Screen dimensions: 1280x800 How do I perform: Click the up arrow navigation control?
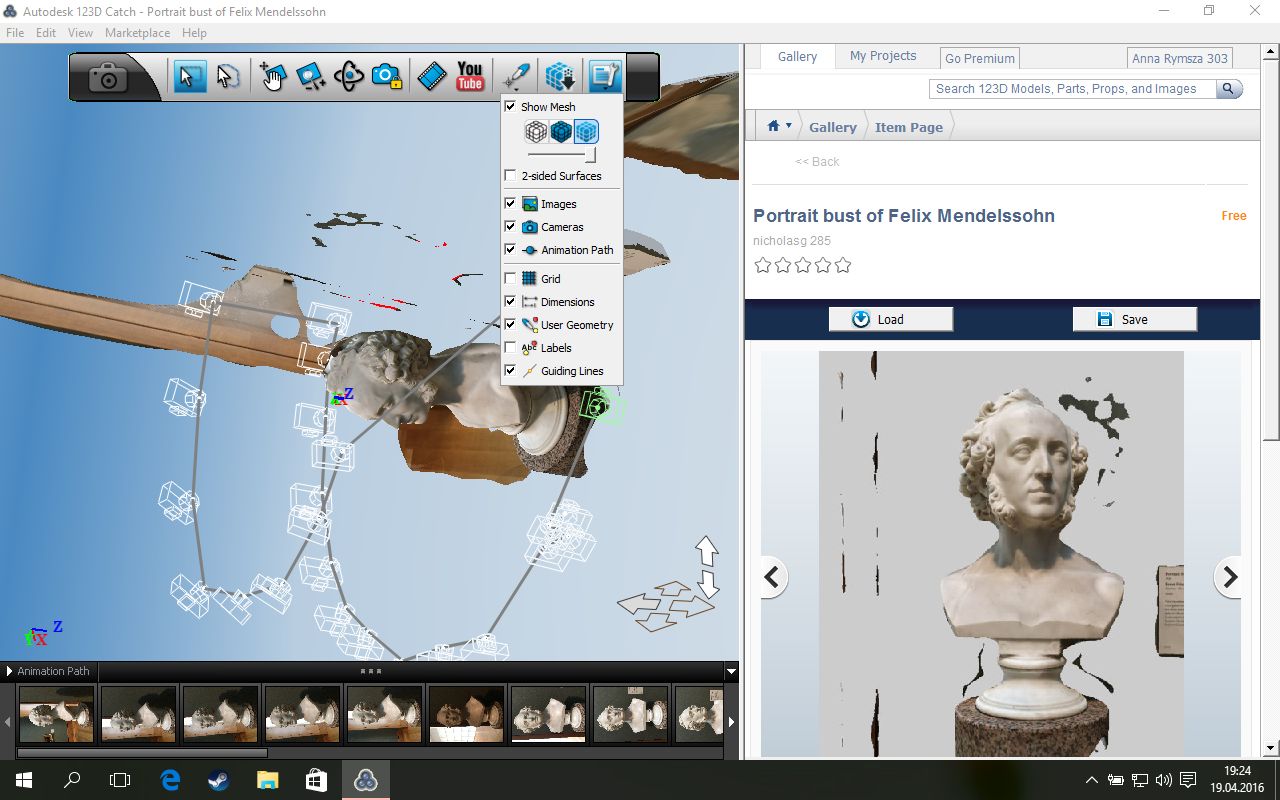[x=707, y=550]
